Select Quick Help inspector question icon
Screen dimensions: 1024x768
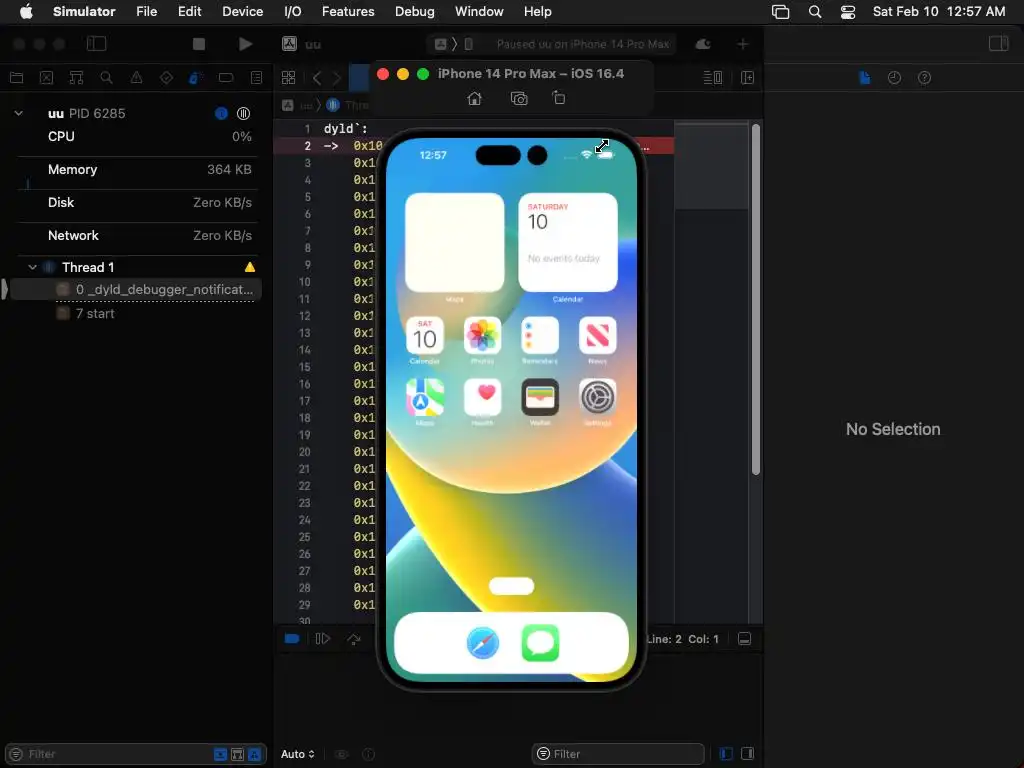point(925,78)
